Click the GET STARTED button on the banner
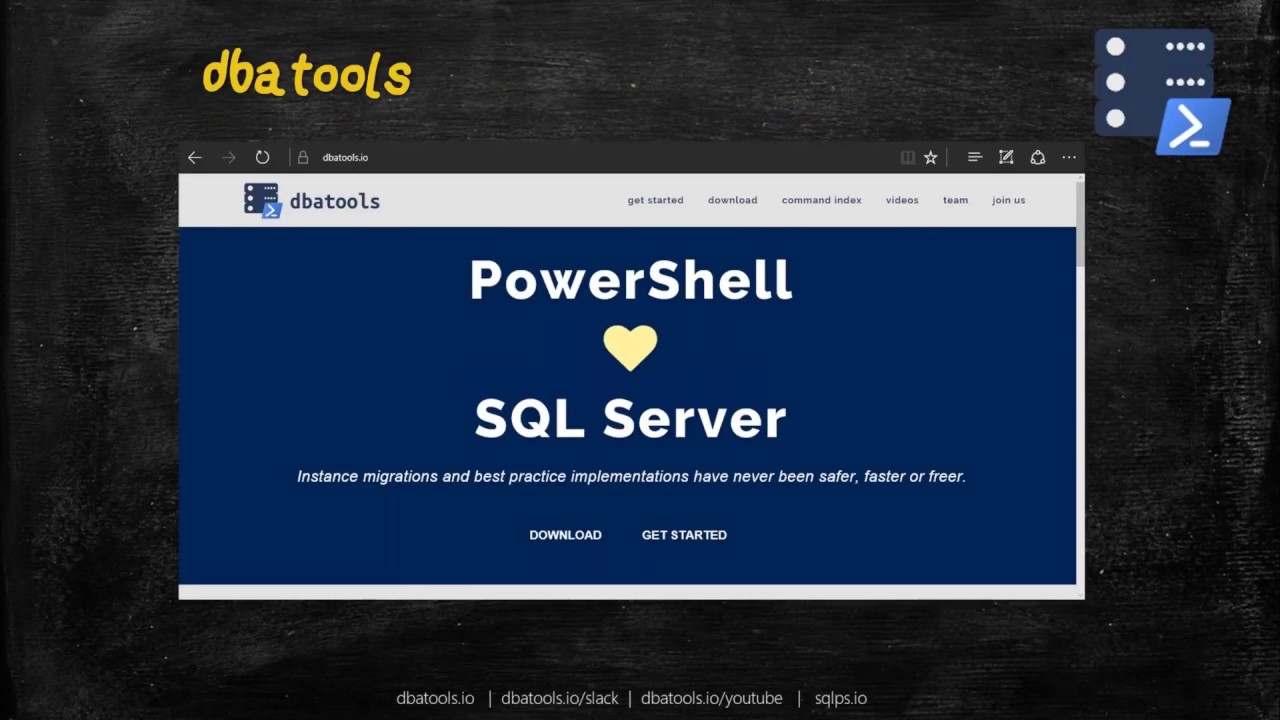Viewport: 1280px width, 720px height. 684,535
